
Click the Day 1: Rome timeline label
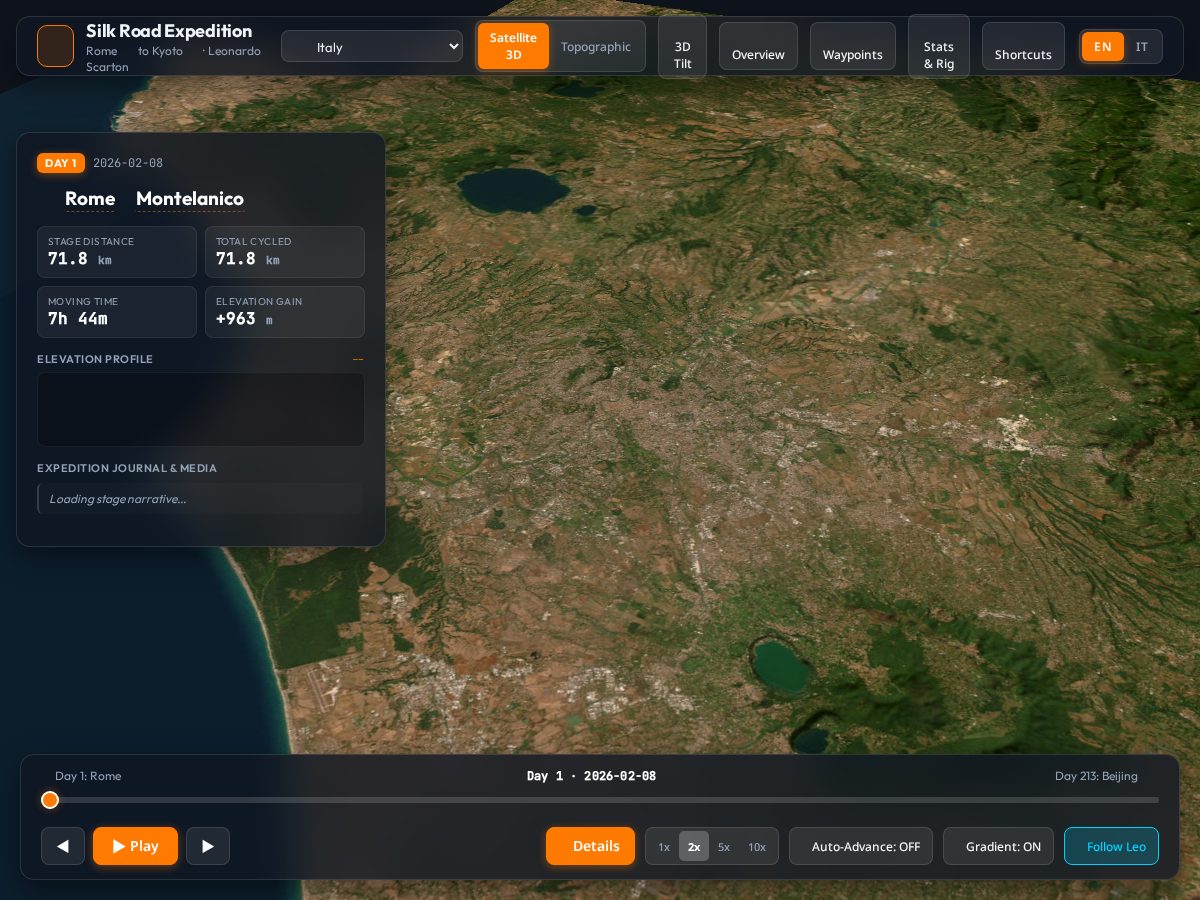tap(88, 776)
